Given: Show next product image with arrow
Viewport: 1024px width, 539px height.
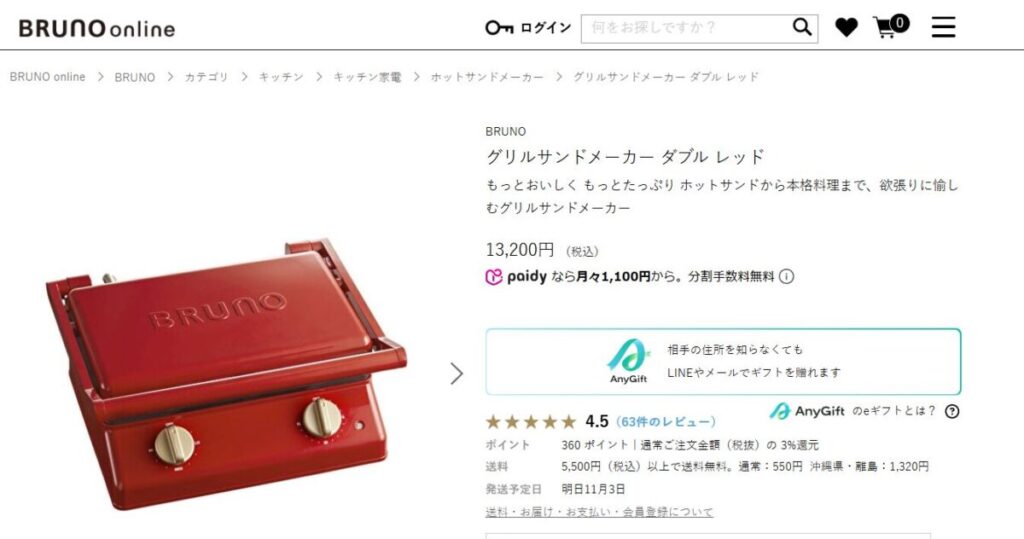Looking at the screenshot, I should [x=456, y=374].
